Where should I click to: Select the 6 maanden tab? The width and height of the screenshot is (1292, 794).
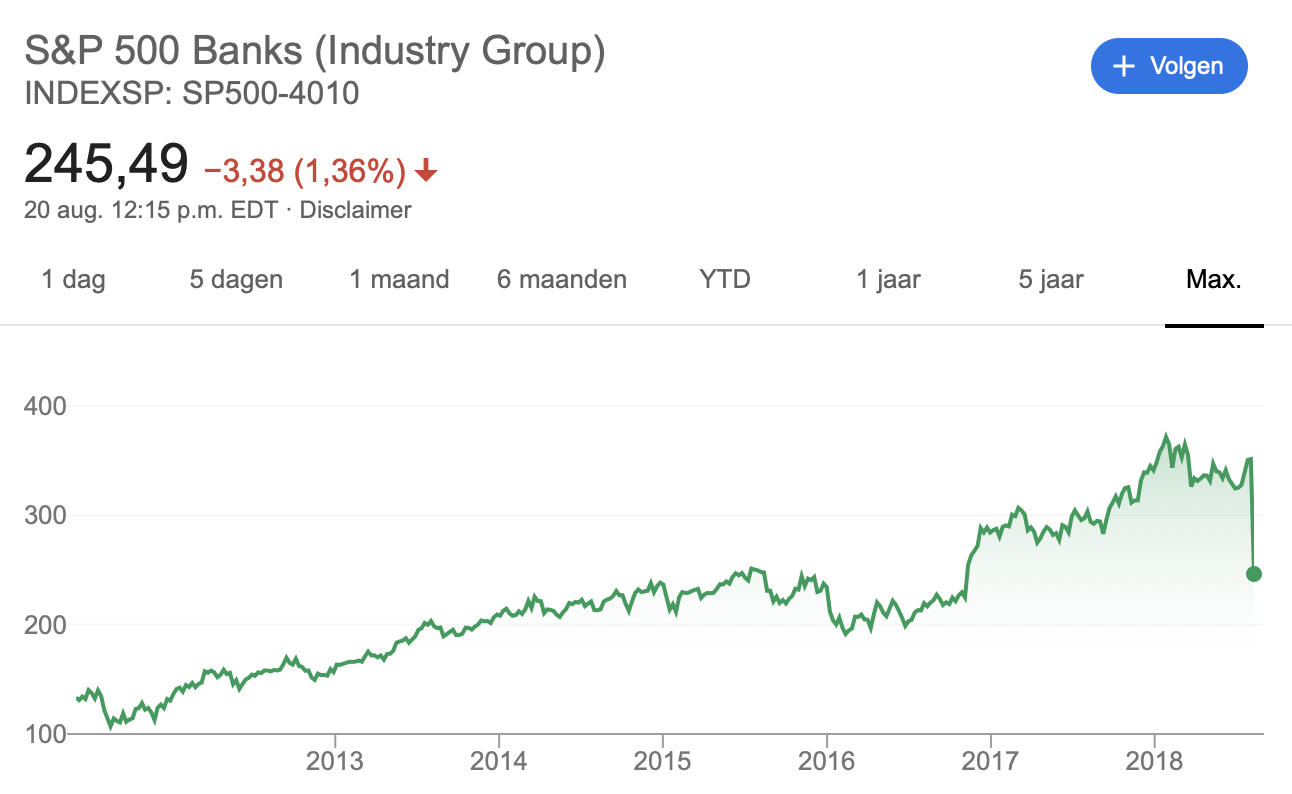pos(562,279)
